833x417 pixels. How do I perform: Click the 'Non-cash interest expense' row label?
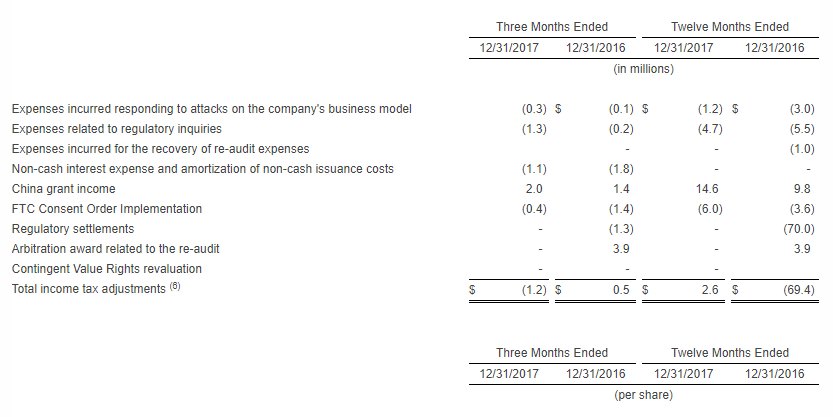click(203, 169)
